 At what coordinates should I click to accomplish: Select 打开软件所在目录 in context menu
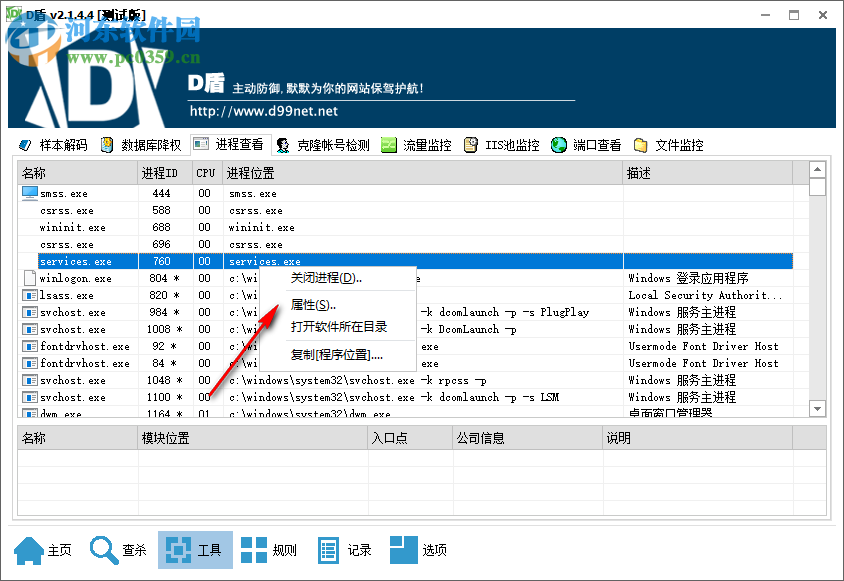coord(337,327)
